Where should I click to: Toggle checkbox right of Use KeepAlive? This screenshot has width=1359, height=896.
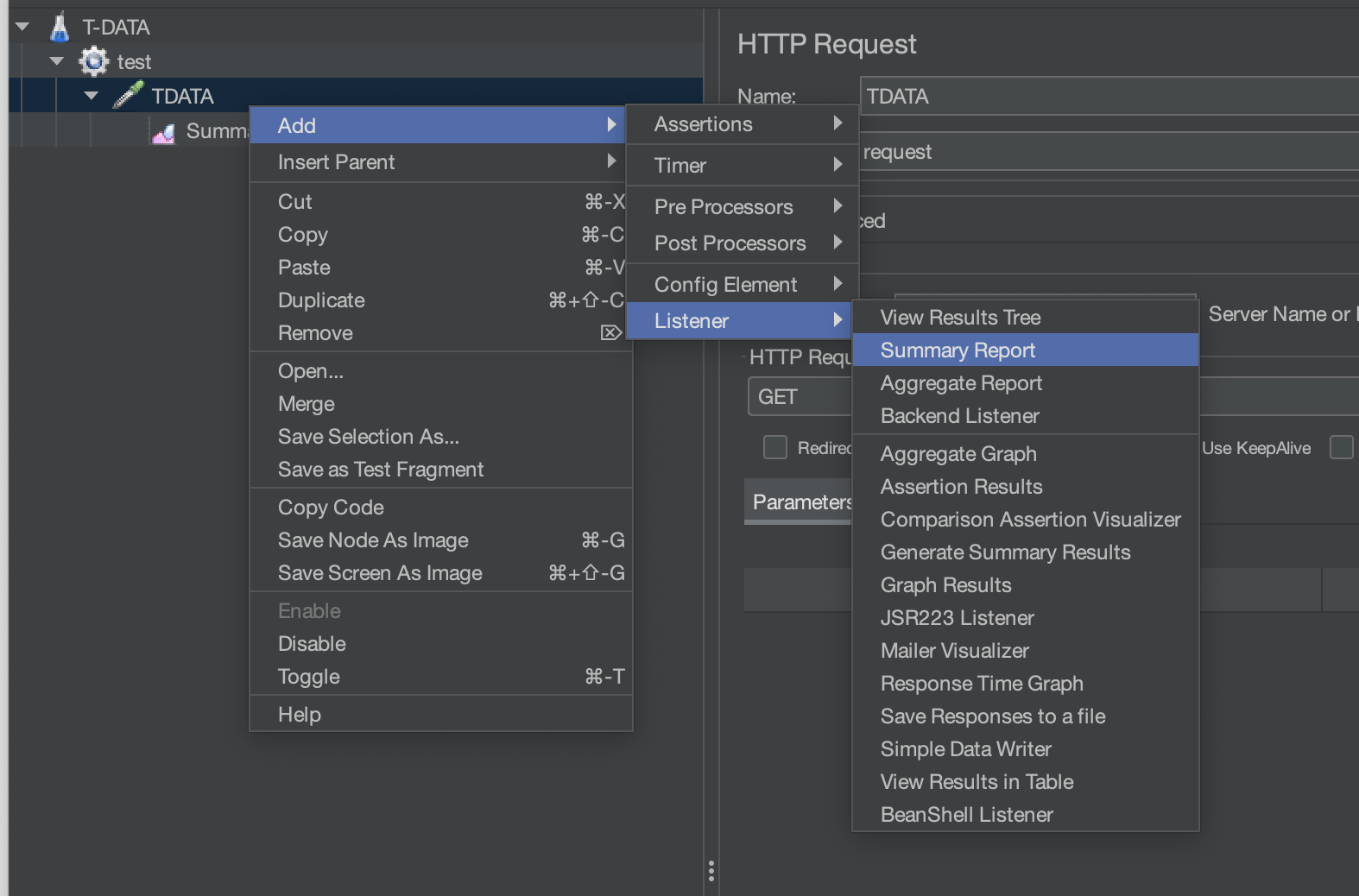tap(1342, 447)
